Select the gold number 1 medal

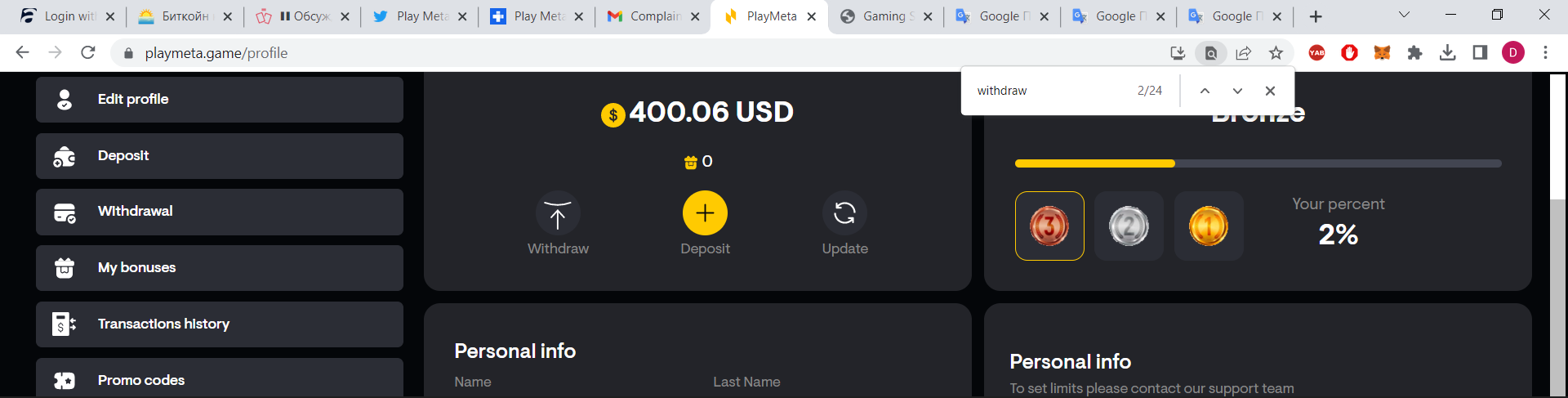point(1209,226)
